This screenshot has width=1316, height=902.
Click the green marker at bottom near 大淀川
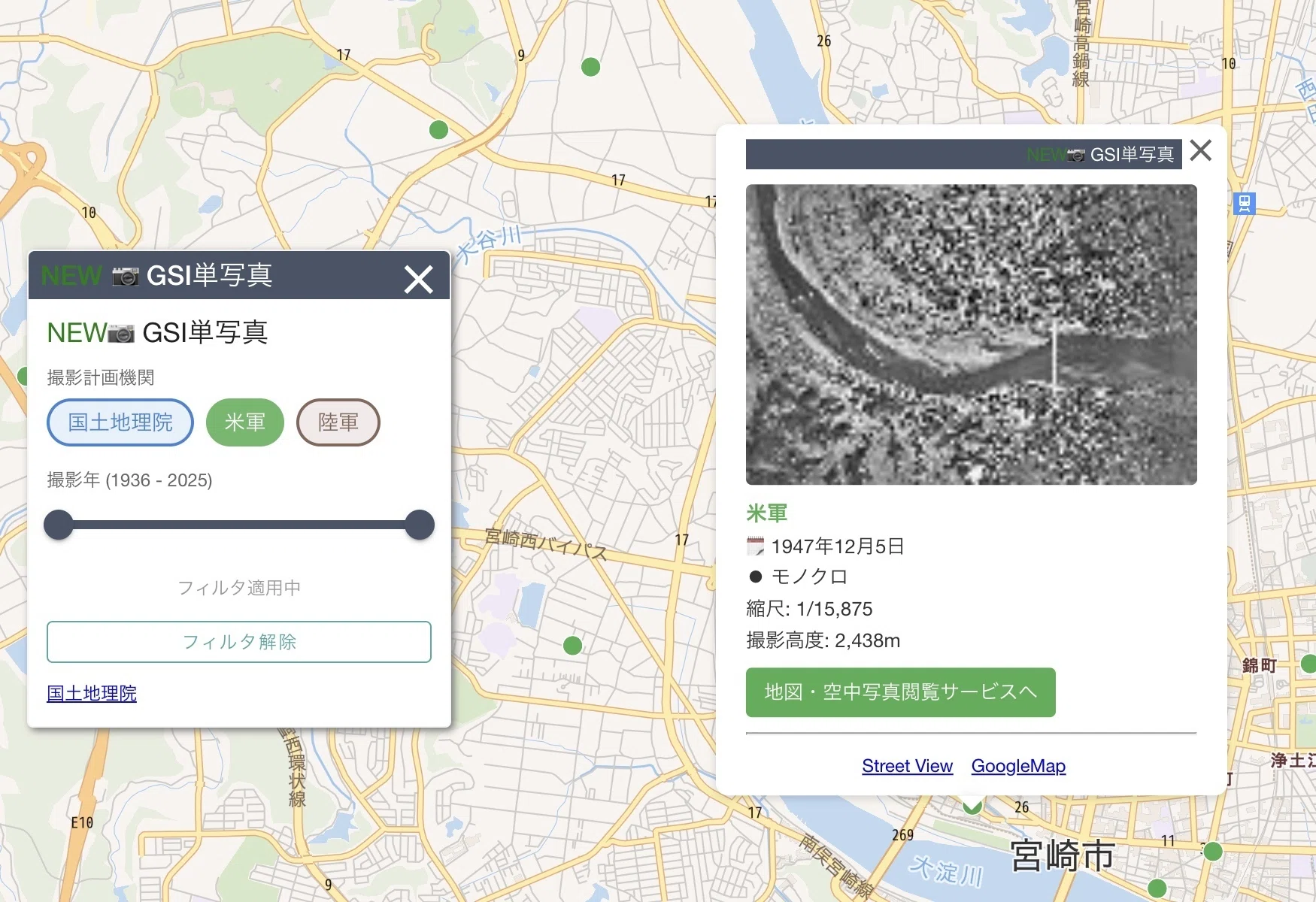pyautogui.click(x=1157, y=888)
